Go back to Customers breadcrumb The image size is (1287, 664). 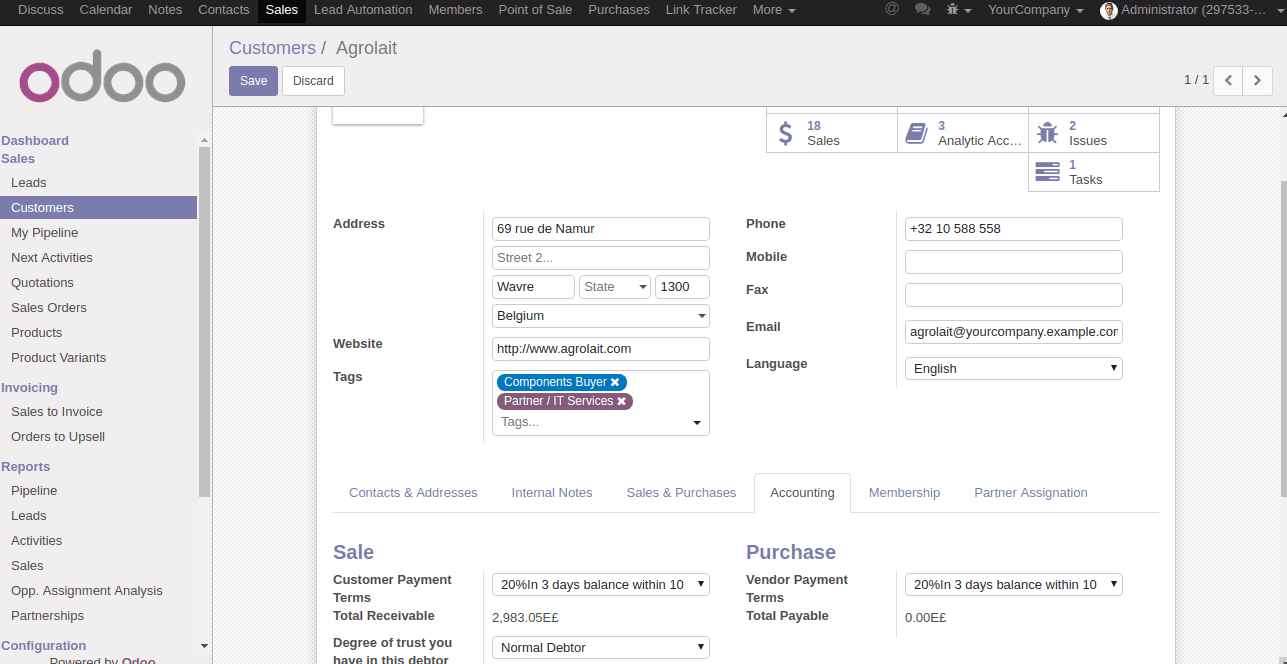tap(272, 48)
